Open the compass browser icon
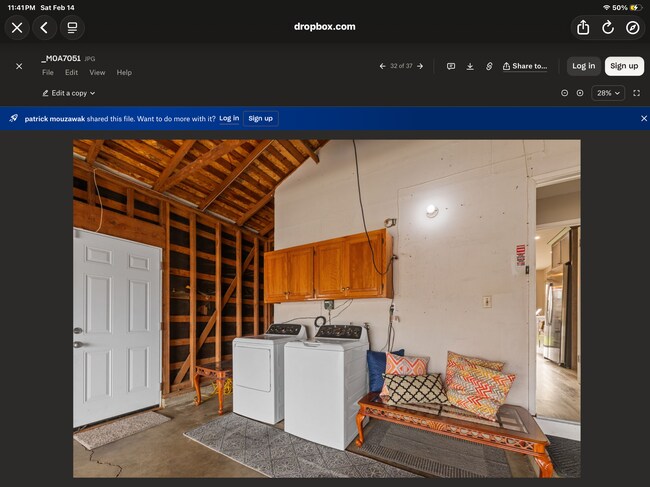This screenshot has width=650, height=487. 633,27
